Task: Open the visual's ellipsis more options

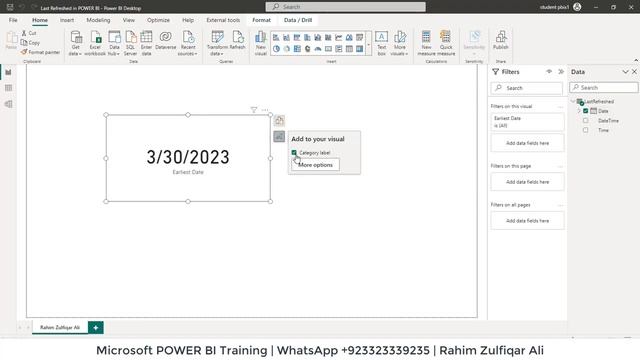Action: pyautogui.click(x=265, y=110)
